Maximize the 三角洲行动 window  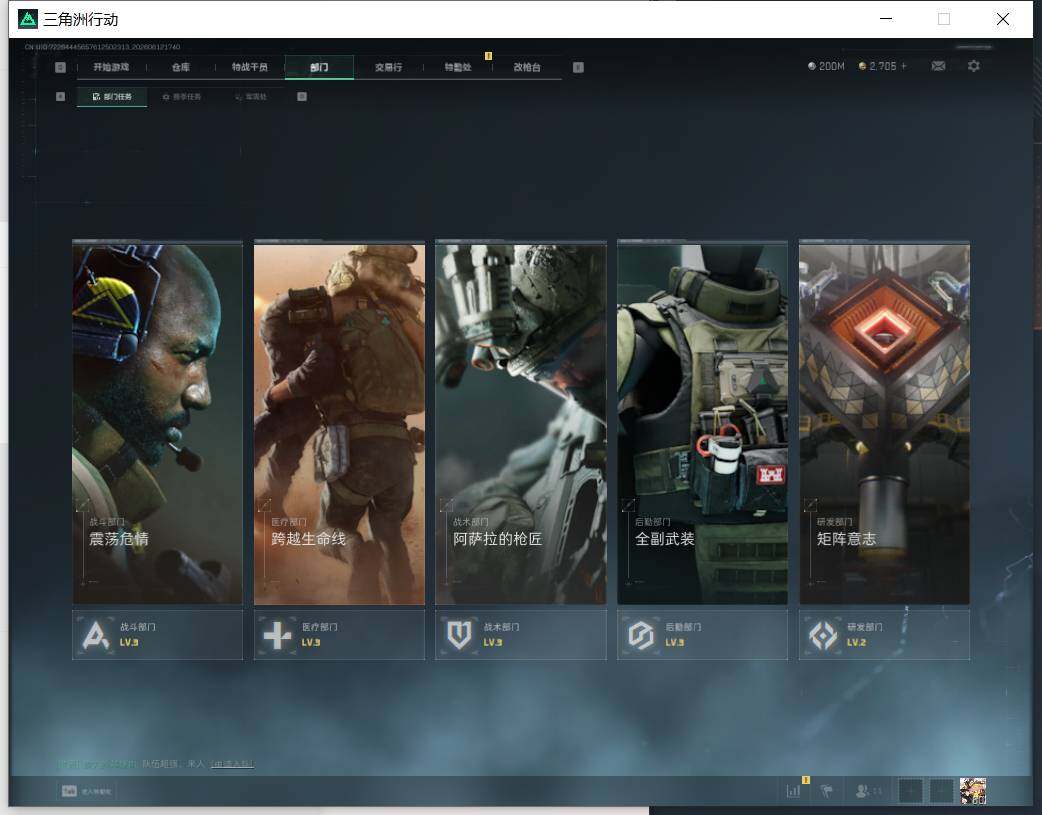coord(944,19)
